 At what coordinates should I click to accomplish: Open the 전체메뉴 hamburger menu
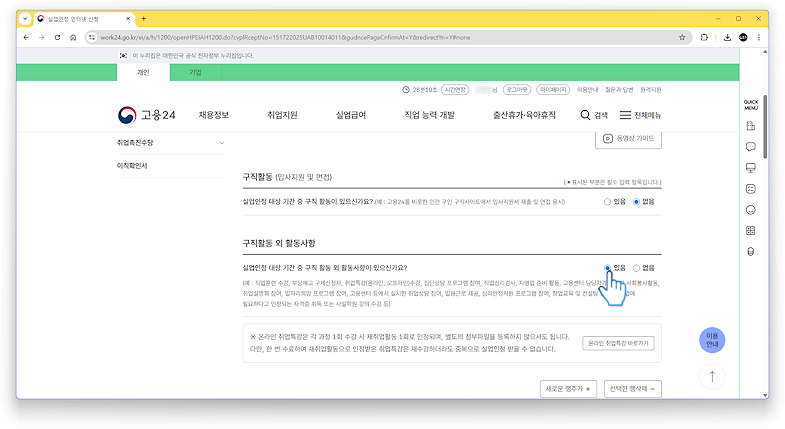coord(640,115)
